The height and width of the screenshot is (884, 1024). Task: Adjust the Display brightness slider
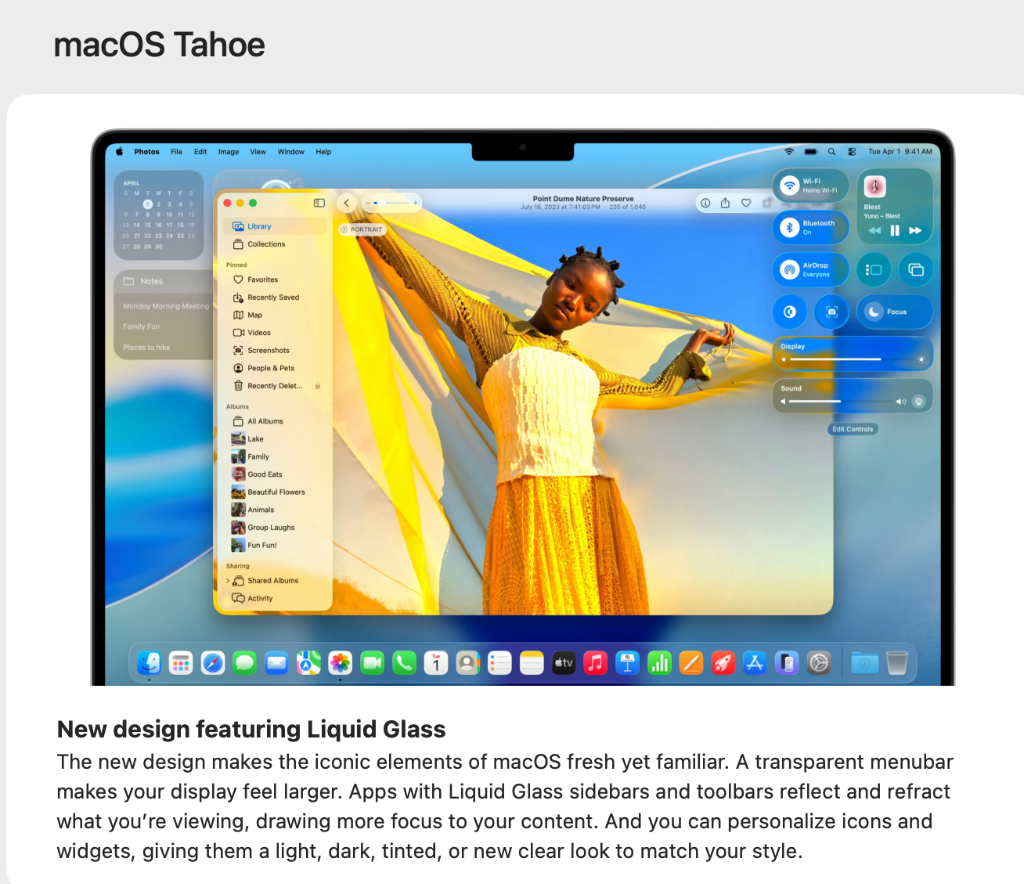852,359
